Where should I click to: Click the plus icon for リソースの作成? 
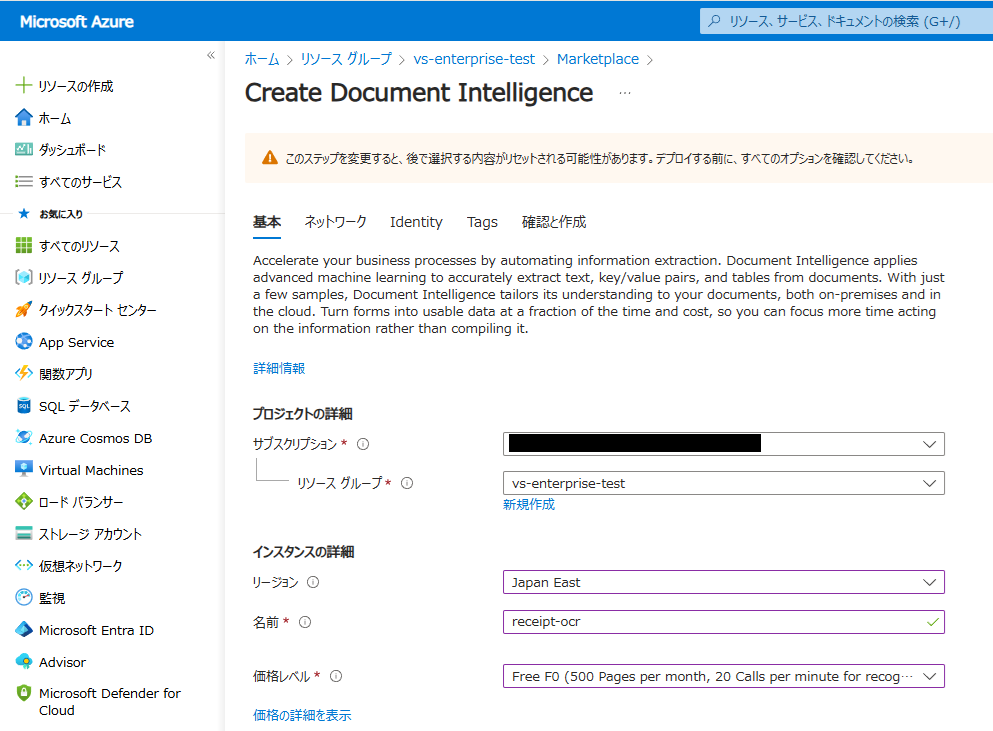pyautogui.click(x=23, y=86)
